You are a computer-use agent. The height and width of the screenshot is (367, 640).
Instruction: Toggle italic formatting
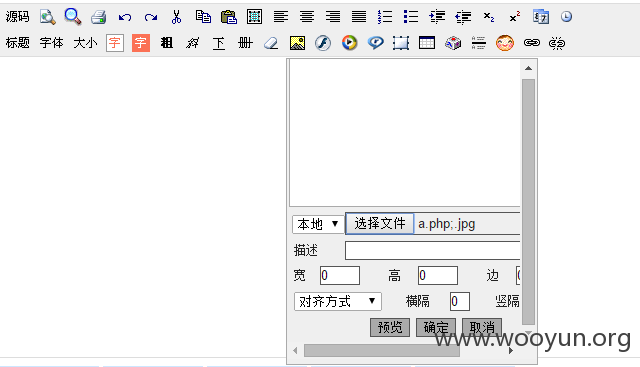point(193,42)
